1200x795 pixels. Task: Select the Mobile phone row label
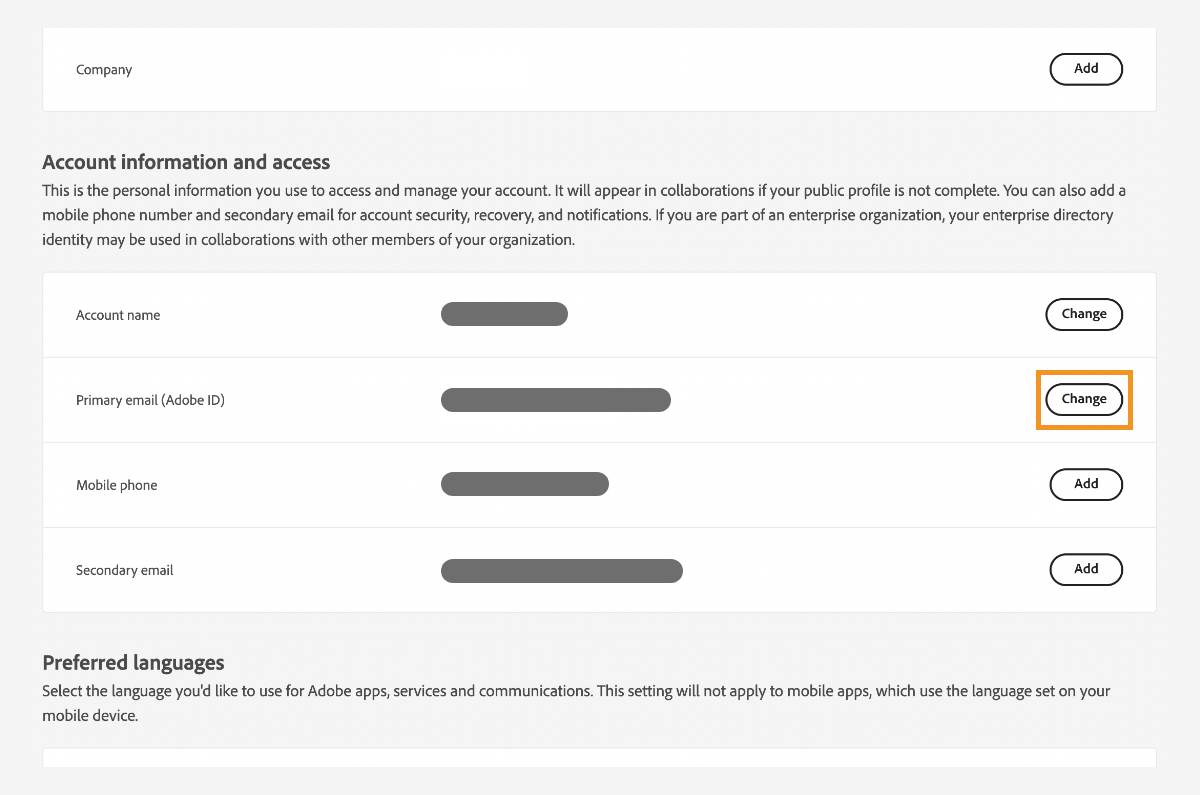pyautogui.click(x=116, y=484)
